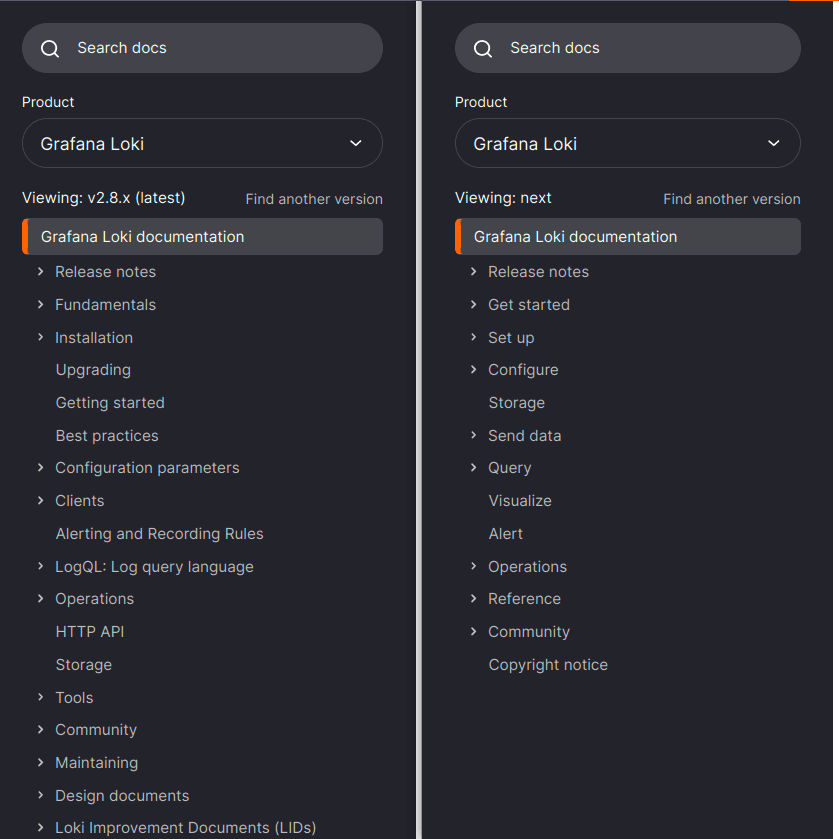Open the HTTP API page
This screenshot has width=839, height=839.
89,631
